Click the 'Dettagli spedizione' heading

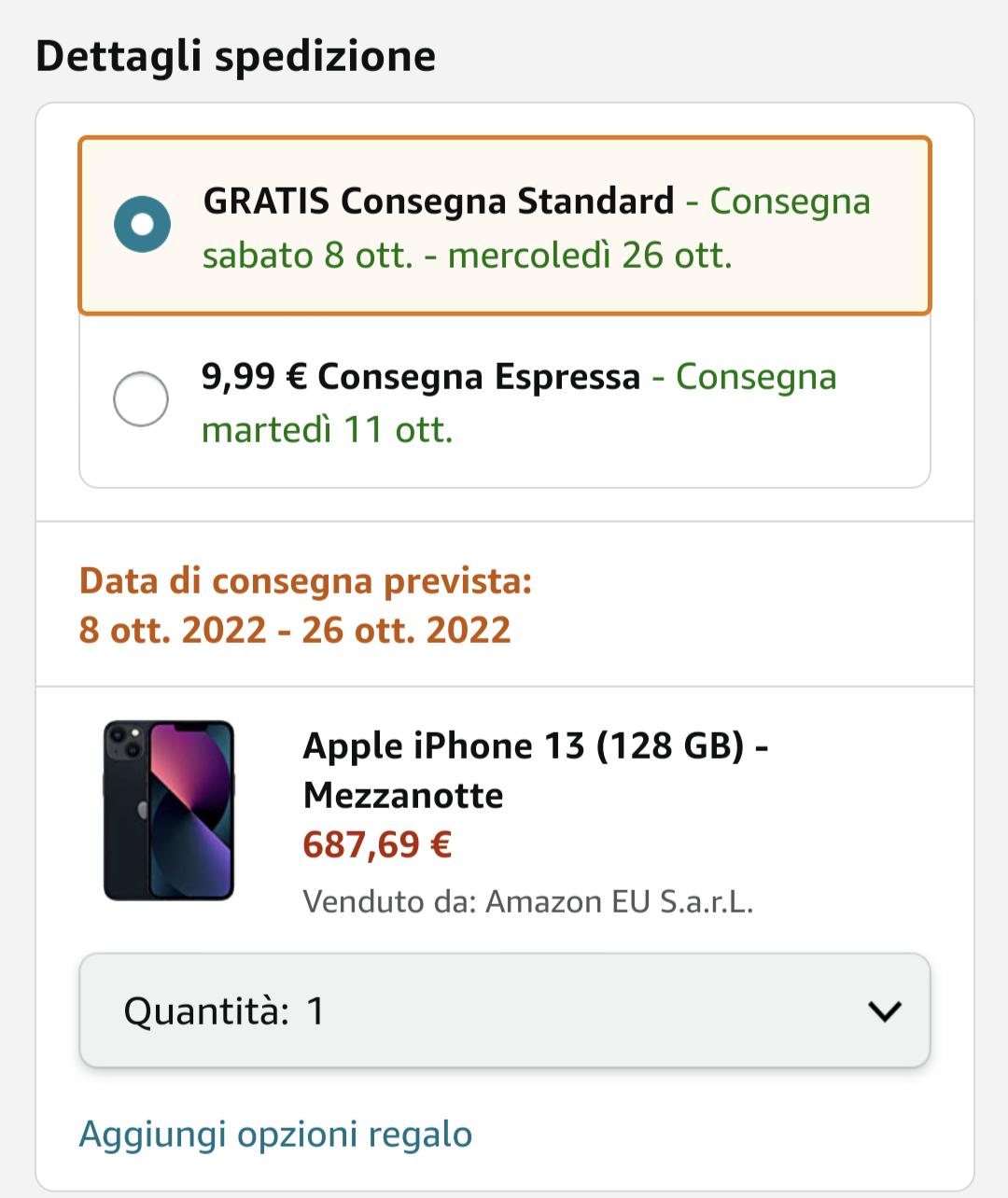coord(235,56)
